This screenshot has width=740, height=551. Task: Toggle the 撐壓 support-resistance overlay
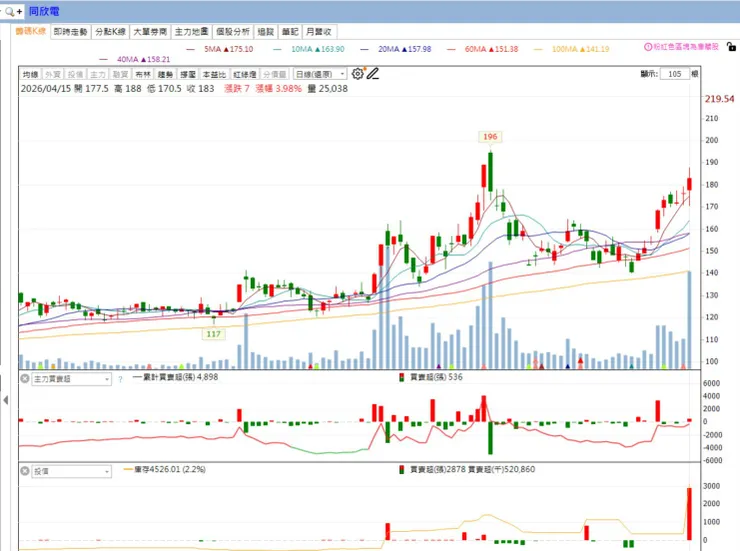pos(188,75)
